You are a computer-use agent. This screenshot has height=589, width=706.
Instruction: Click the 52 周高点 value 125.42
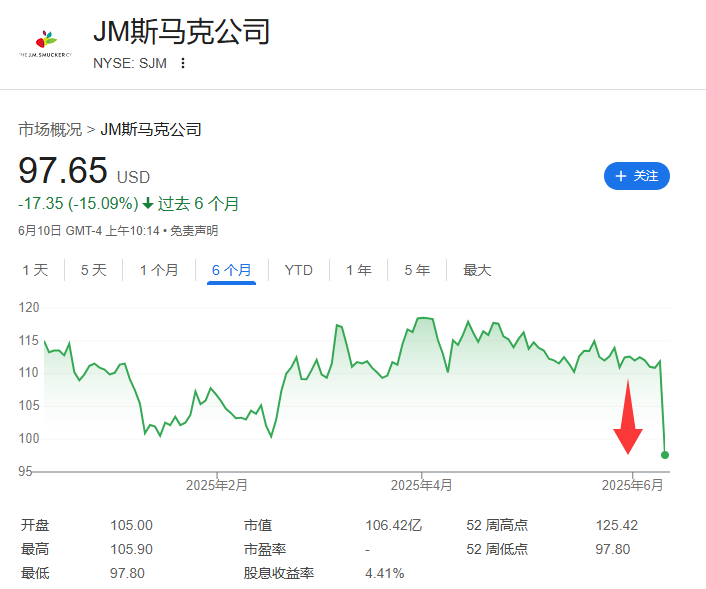[617, 525]
